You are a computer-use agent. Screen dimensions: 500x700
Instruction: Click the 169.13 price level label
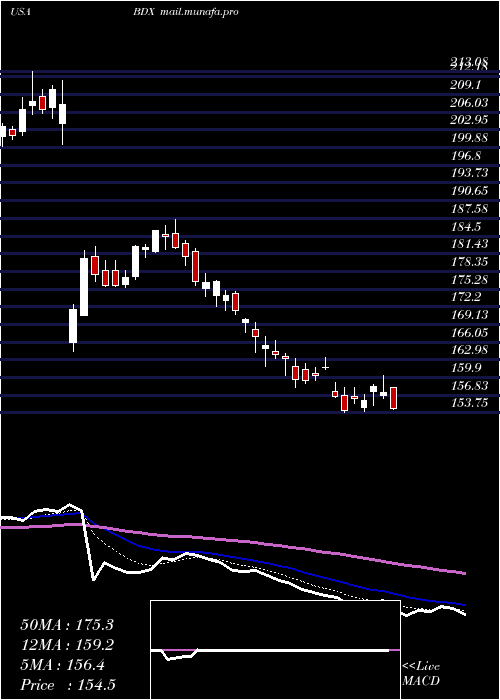[x=469, y=315]
